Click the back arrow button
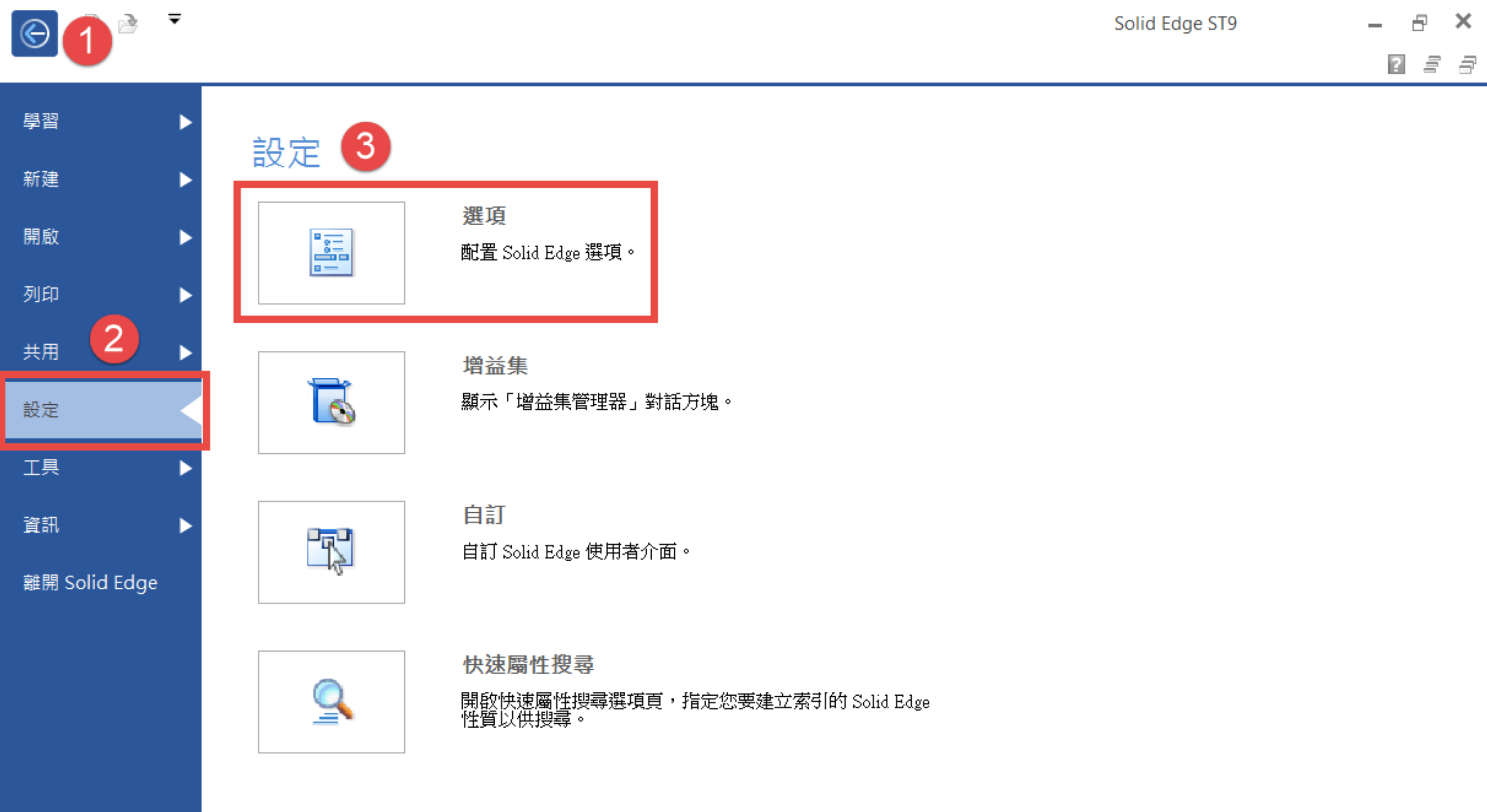This screenshot has width=1487, height=812. (34, 33)
